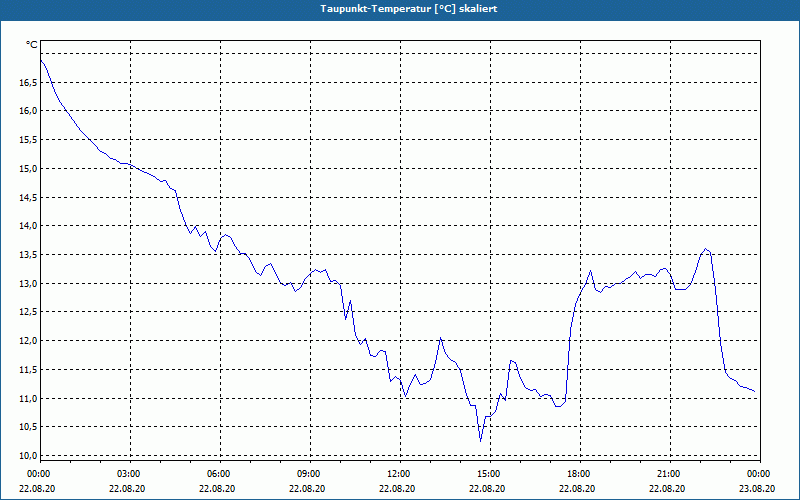The width and height of the screenshot is (800, 500).
Task: Click the 12:00 time axis label
Action: pos(400,474)
